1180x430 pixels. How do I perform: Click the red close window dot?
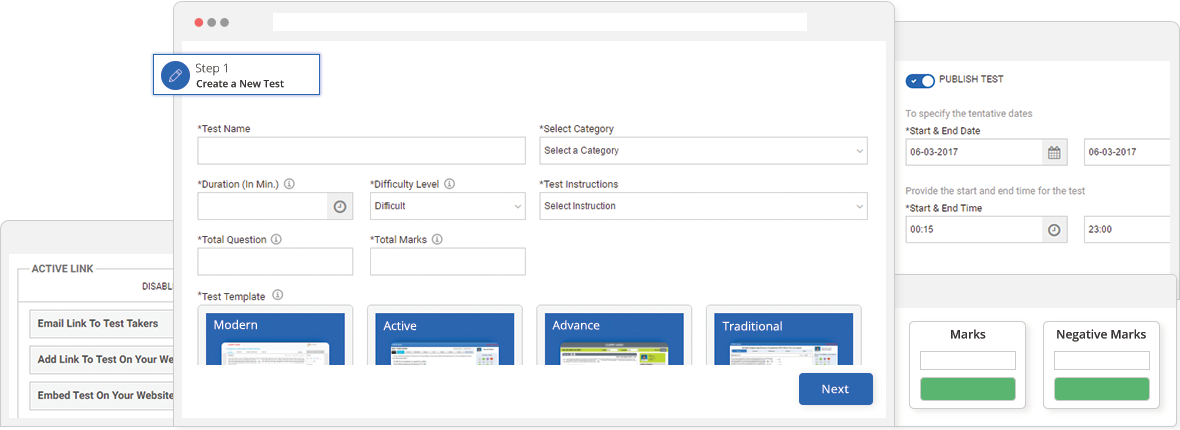tap(199, 22)
